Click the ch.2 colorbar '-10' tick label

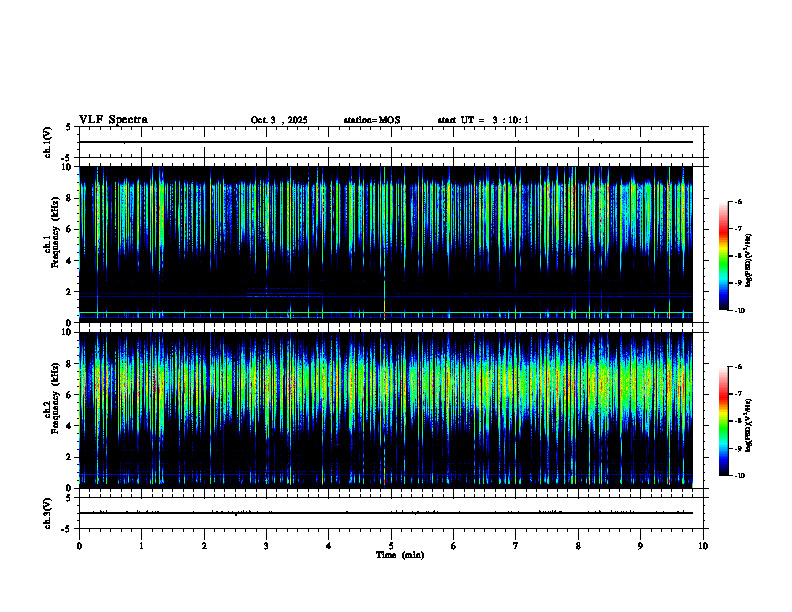[x=739, y=476]
